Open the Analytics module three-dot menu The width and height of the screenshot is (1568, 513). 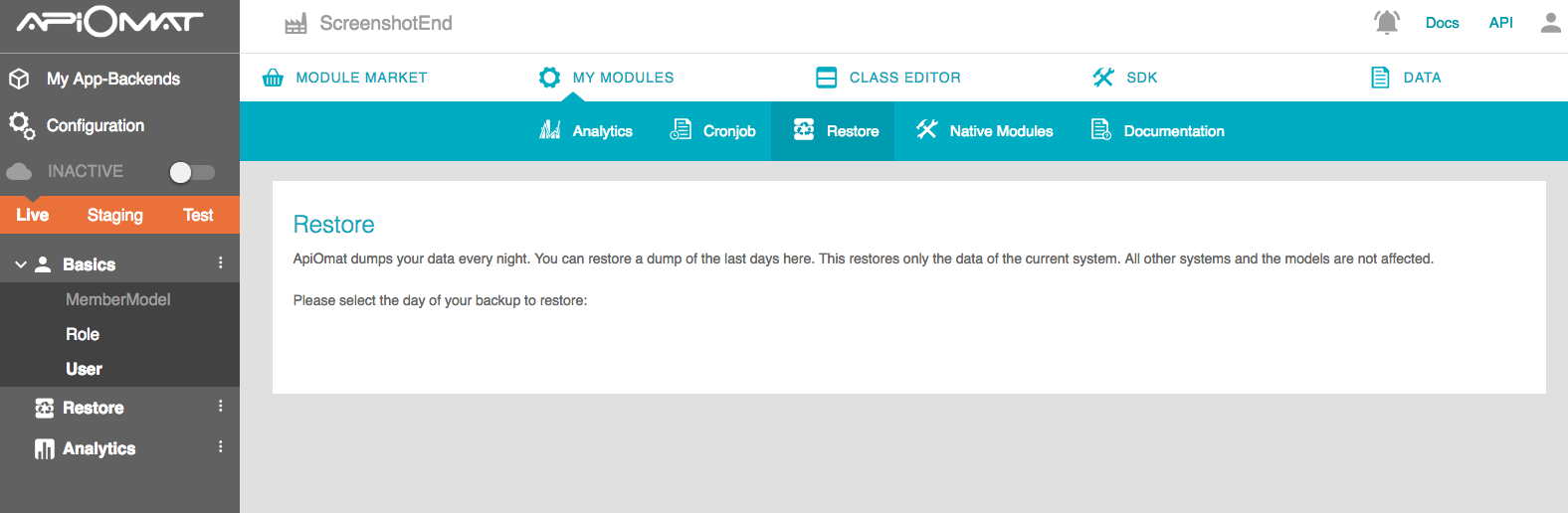221,446
